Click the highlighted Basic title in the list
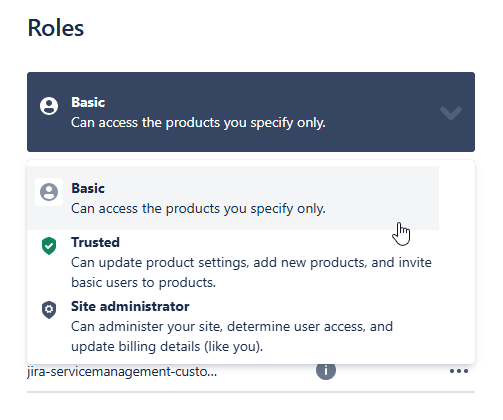503x420 pixels. click(x=88, y=188)
